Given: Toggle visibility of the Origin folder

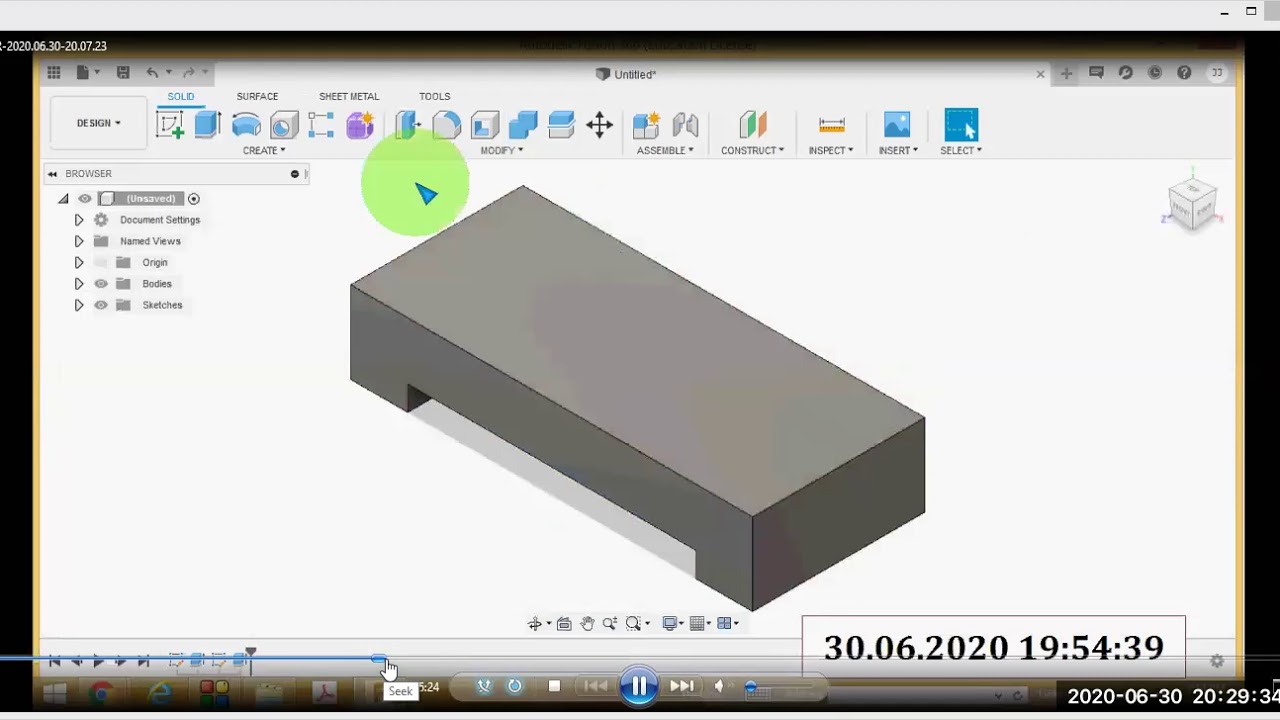Looking at the screenshot, I should click(x=101, y=263).
